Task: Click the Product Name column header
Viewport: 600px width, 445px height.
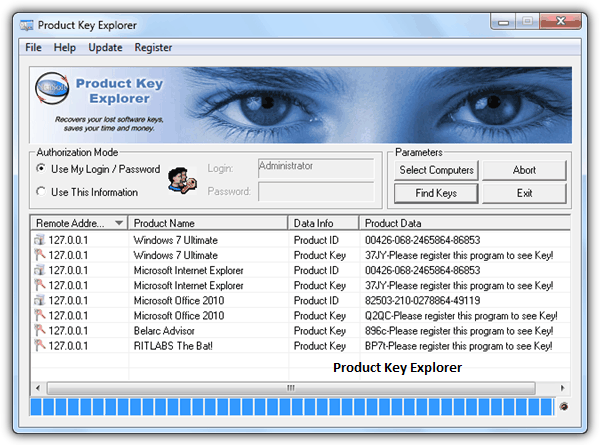Action: click(208, 223)
